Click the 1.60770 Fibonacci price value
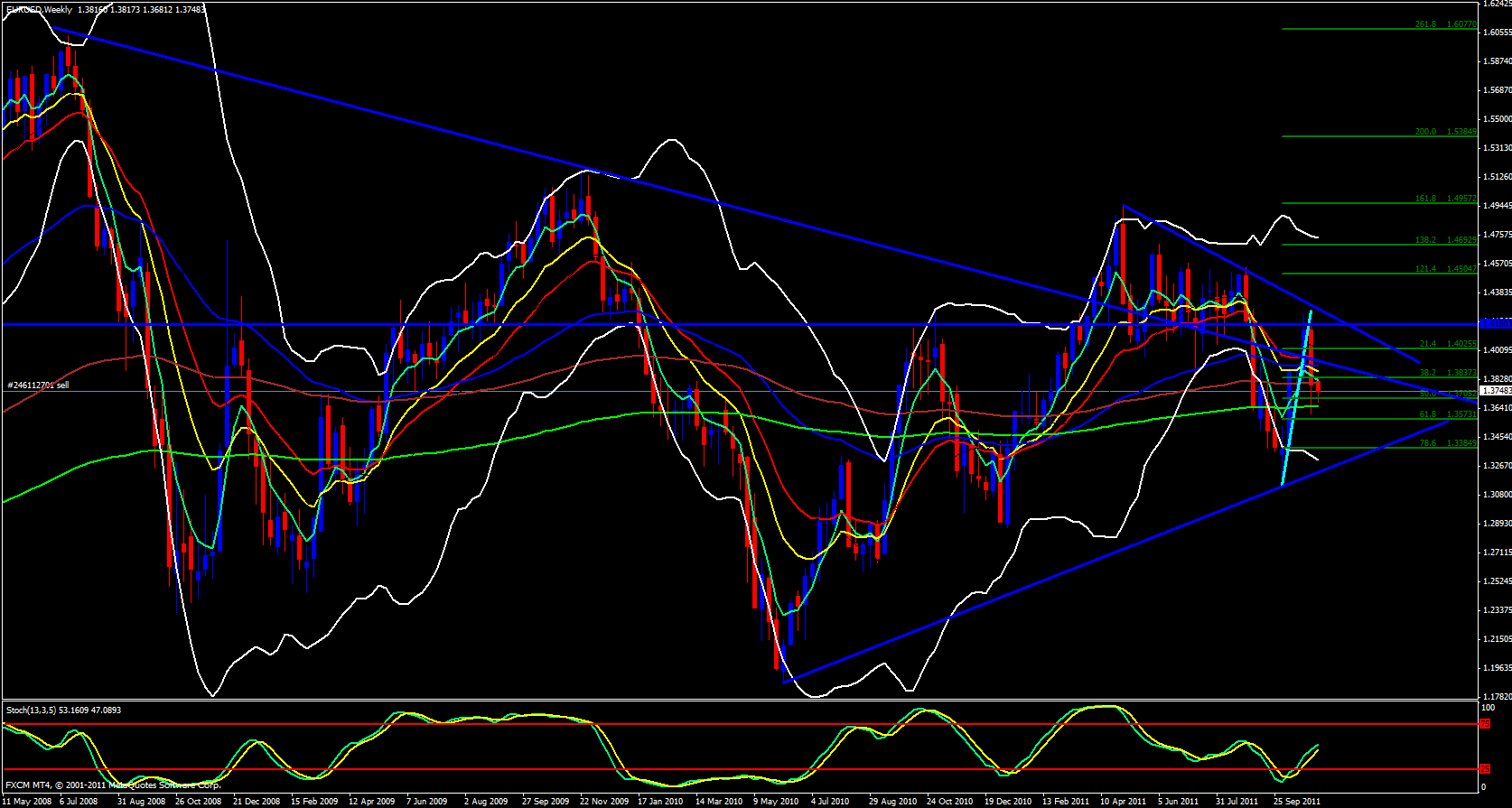The width and height of the screenshot is (1512, 808). click(1461, 25)
